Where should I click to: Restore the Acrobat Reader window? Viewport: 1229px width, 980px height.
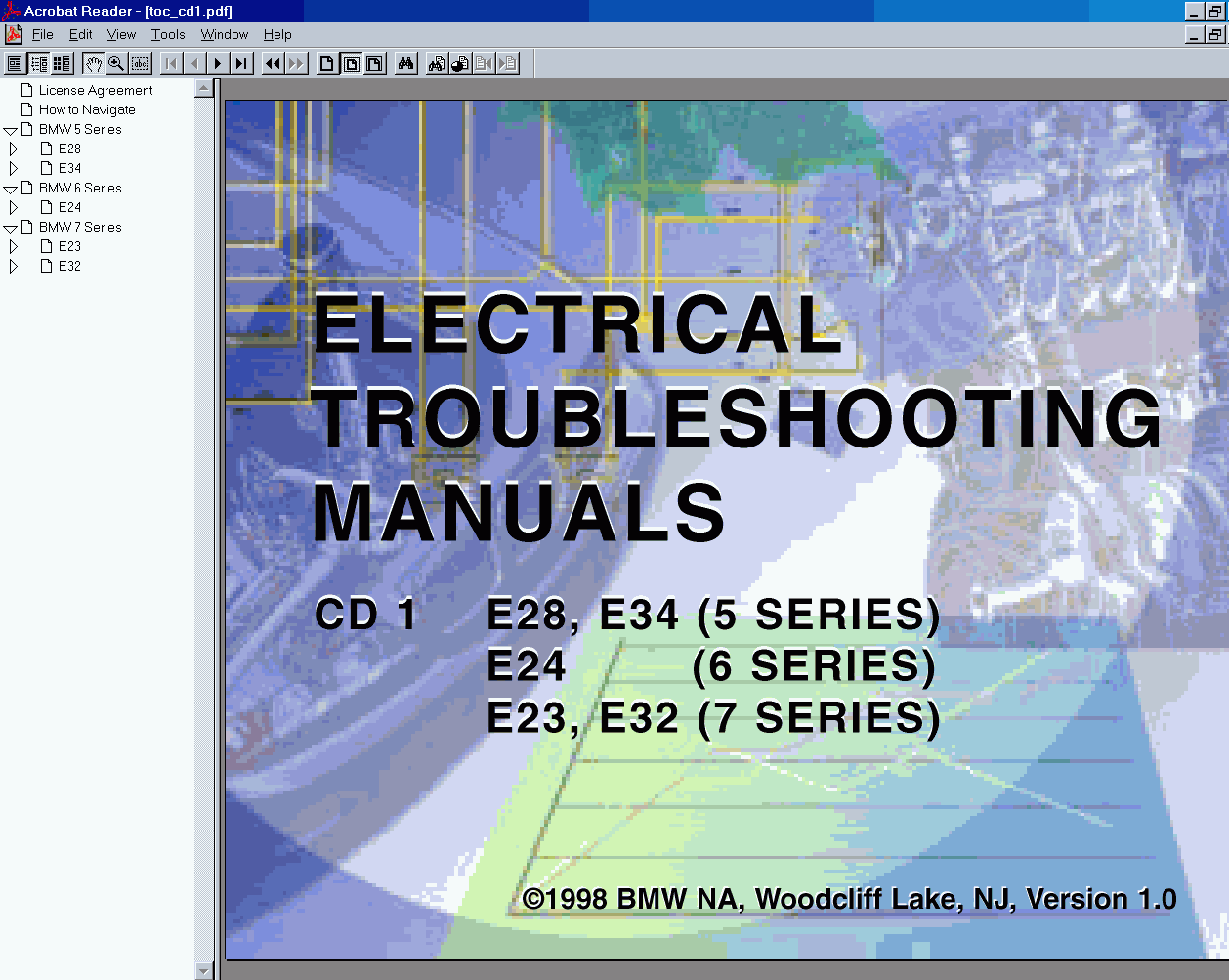click(x=1214, y=11)
